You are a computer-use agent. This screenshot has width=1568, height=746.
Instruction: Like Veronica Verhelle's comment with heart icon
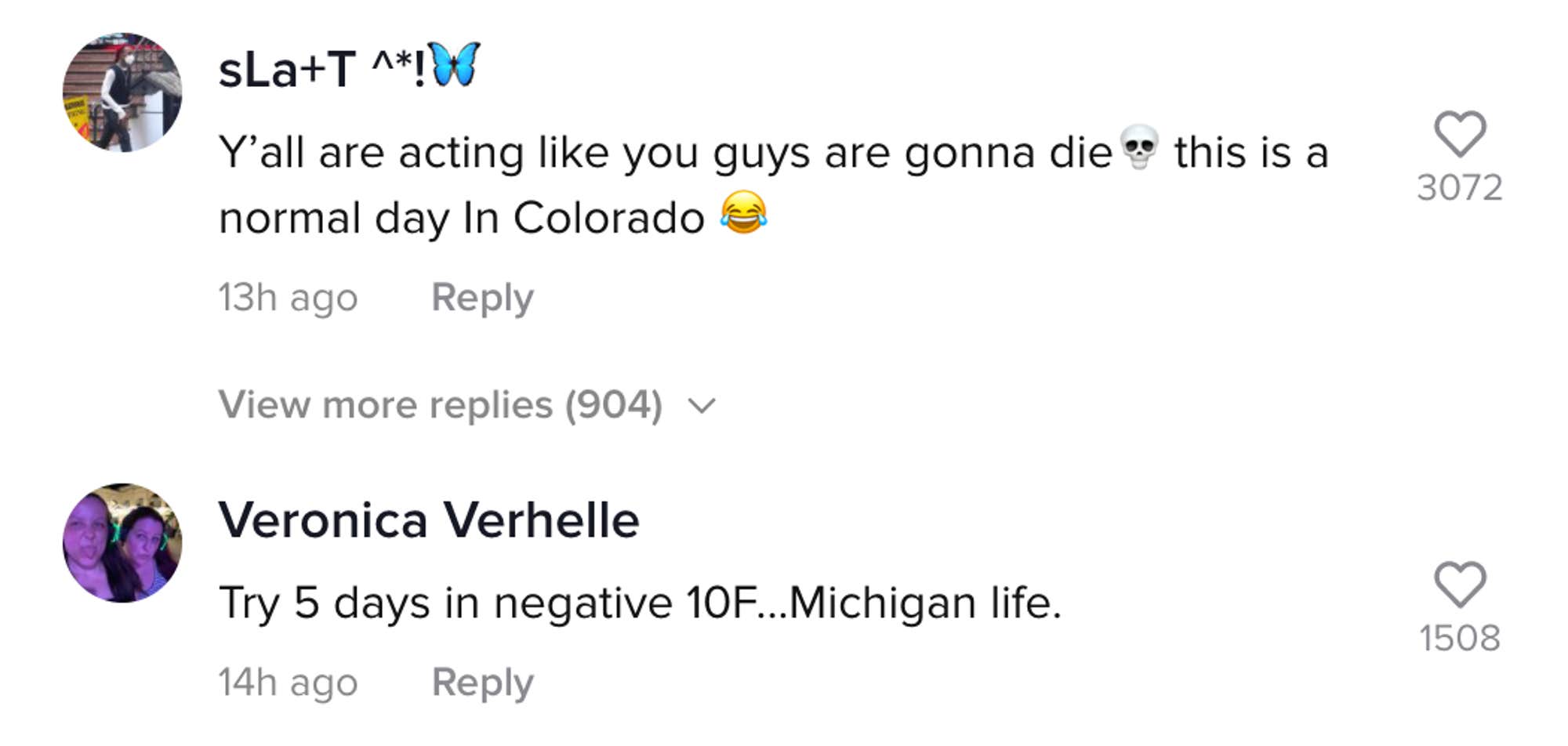1460,585
